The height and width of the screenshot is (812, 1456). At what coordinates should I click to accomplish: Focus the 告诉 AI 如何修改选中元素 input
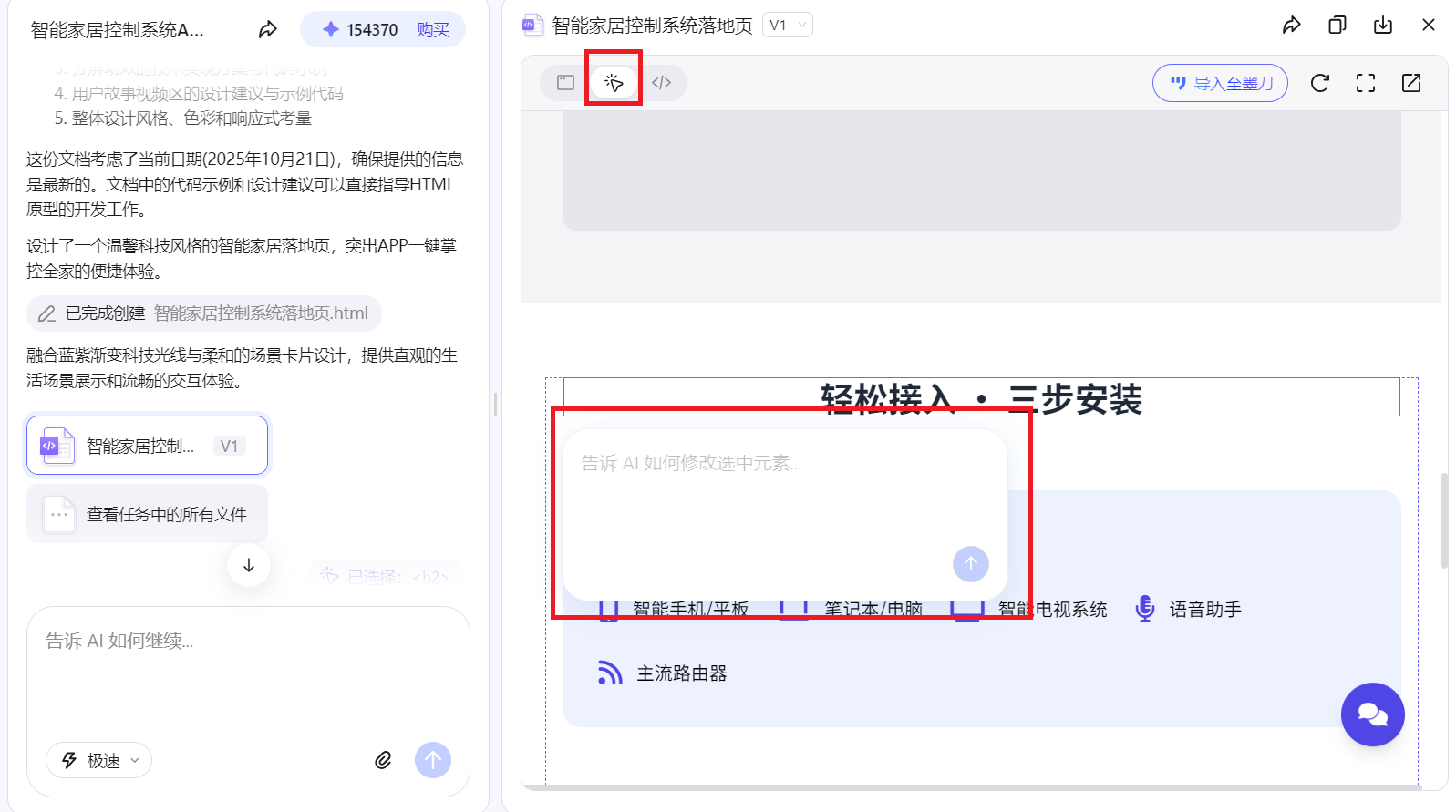[784, 492]
